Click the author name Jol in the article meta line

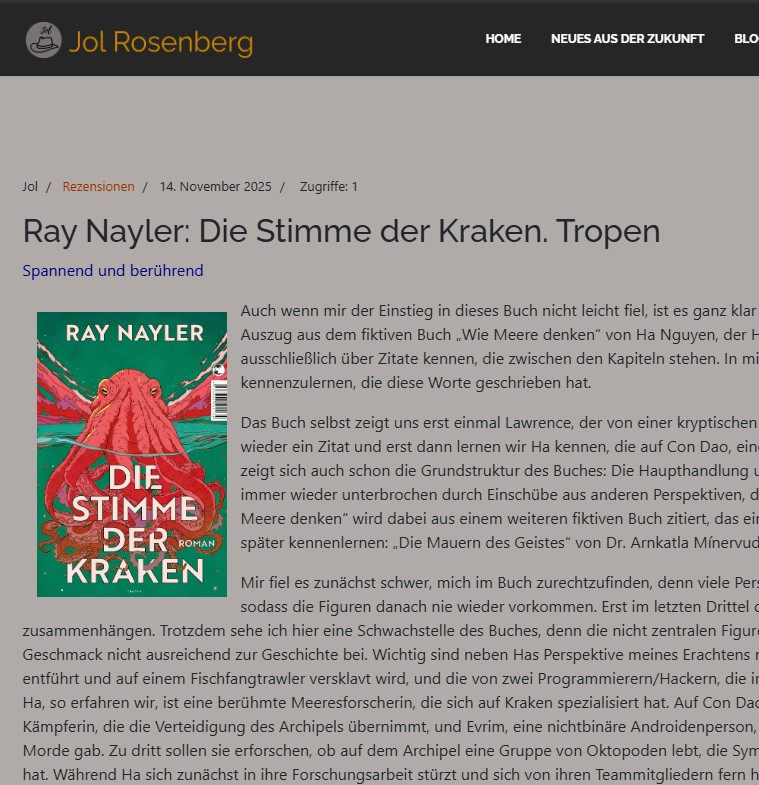click(30, 186)
